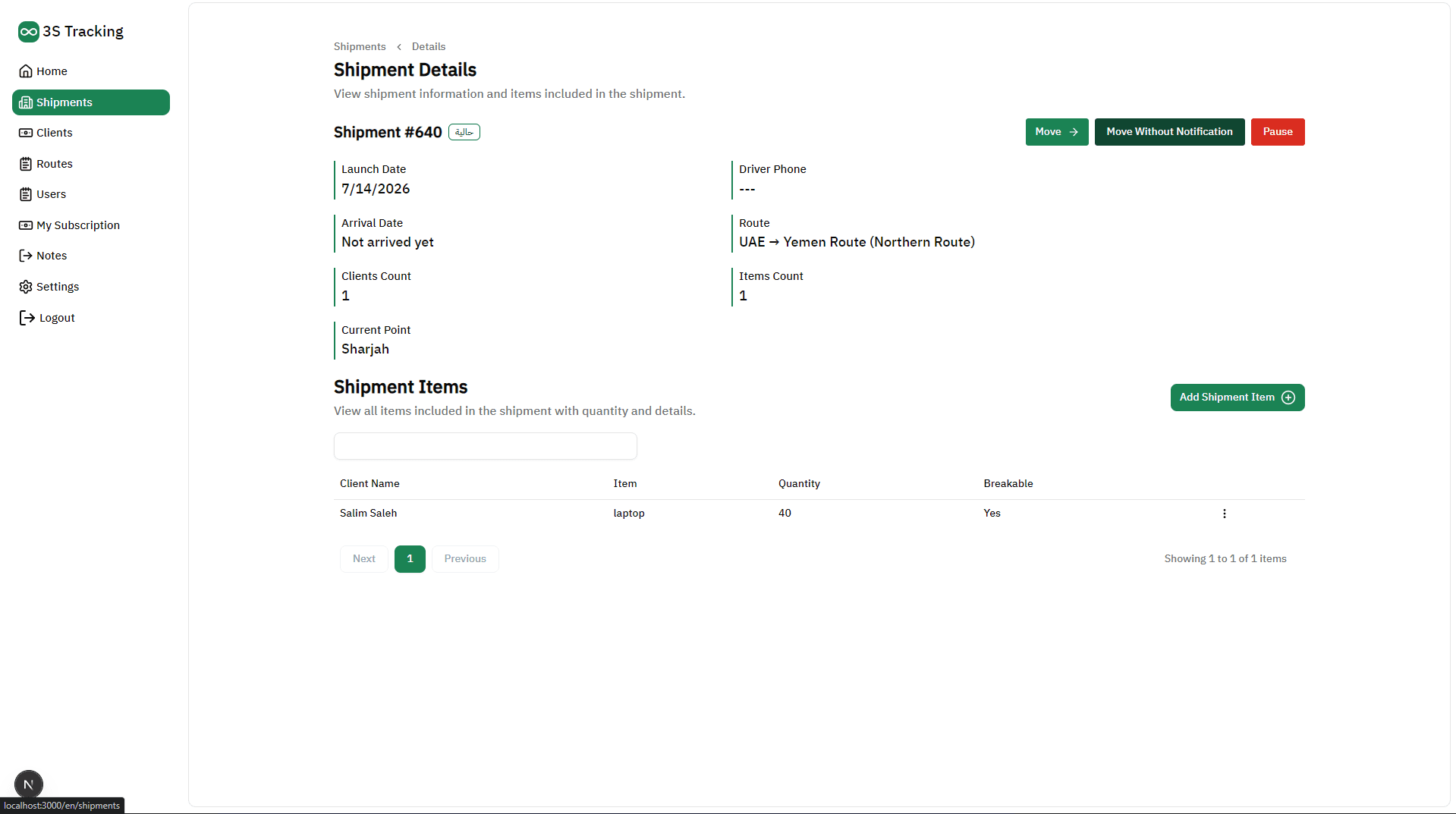Click the Routes clipboard icon

[x=26, y=164]
